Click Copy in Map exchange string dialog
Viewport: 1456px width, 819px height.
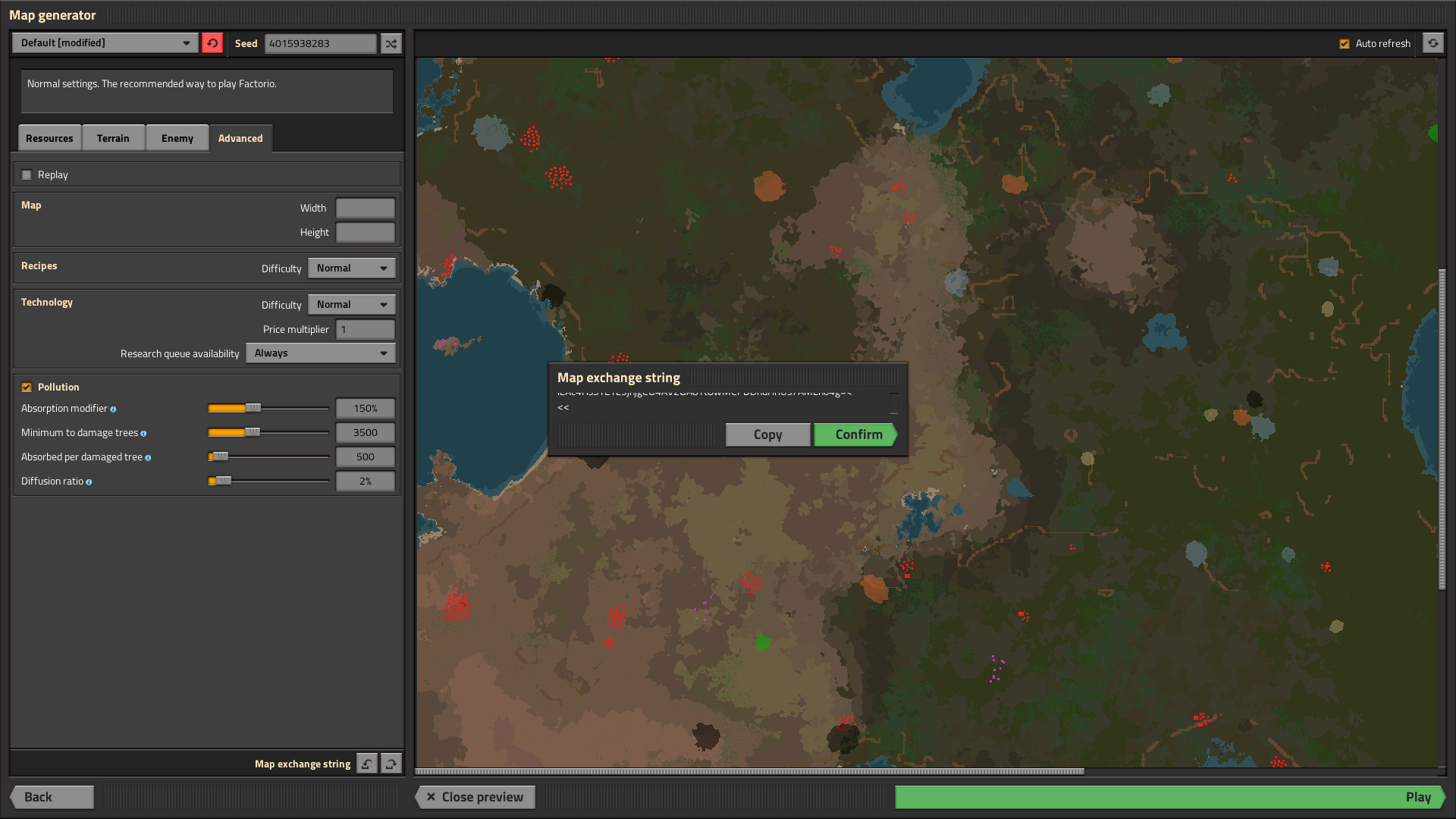click(x=767, y=435)
